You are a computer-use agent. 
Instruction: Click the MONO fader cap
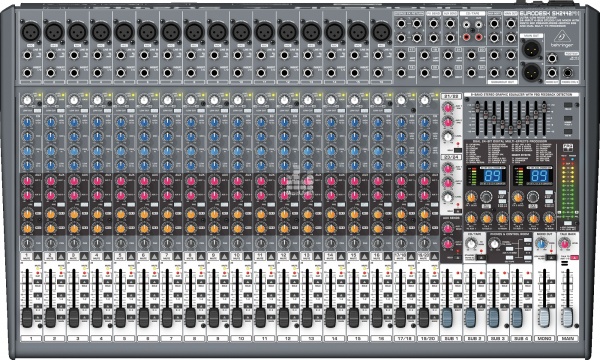pos(544,318)
